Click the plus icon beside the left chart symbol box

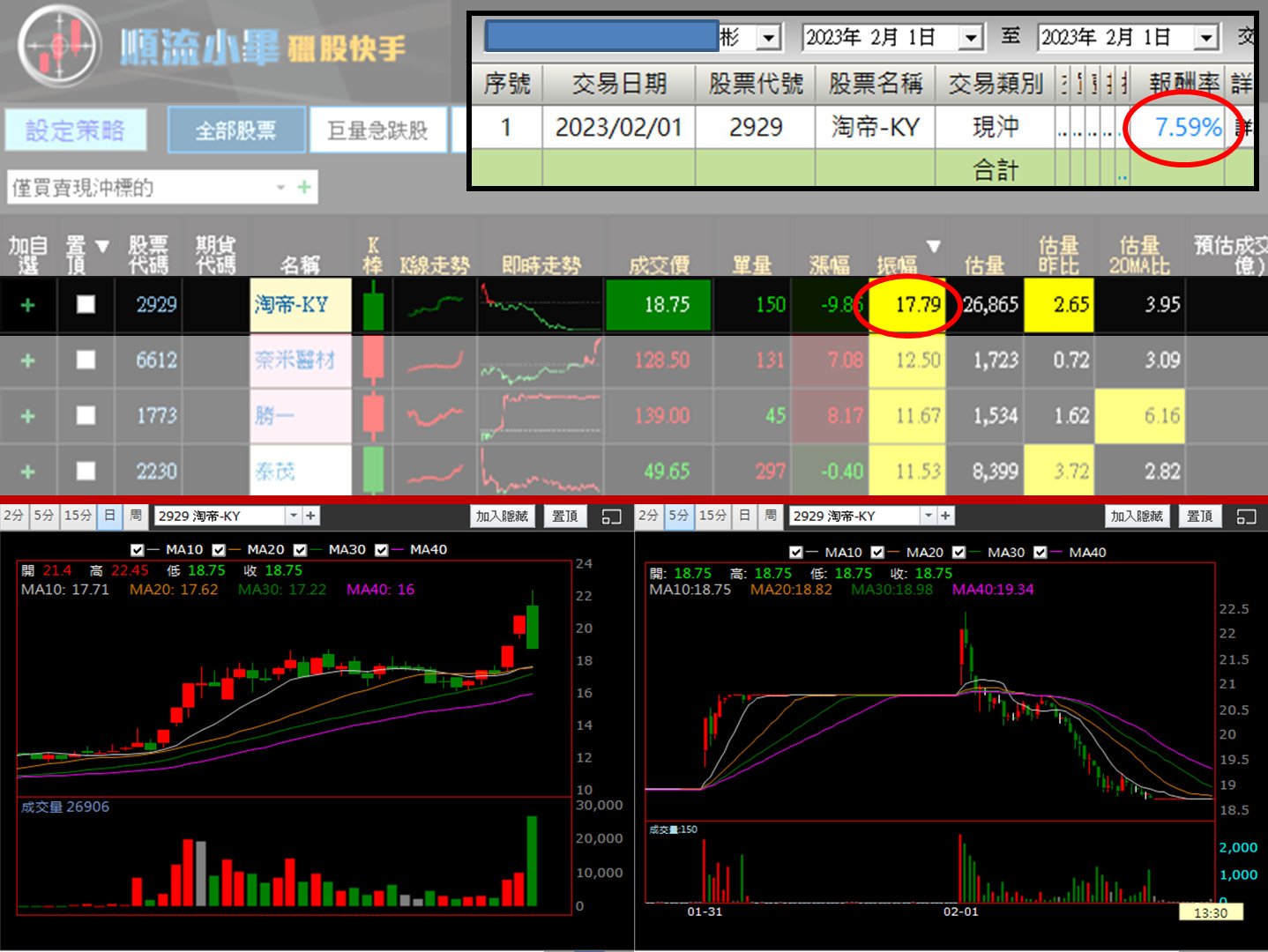click(x=310, y=515)
